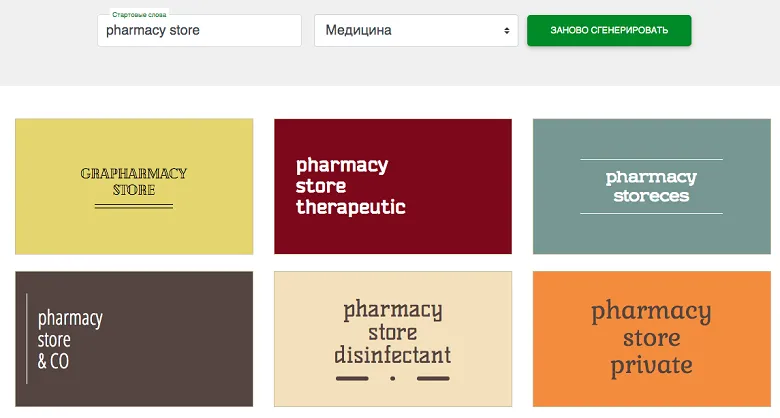The height and width of the screenshot is (418, 780).
Task: Click the "Стартовые слова" field label
Action: [140, 15]
